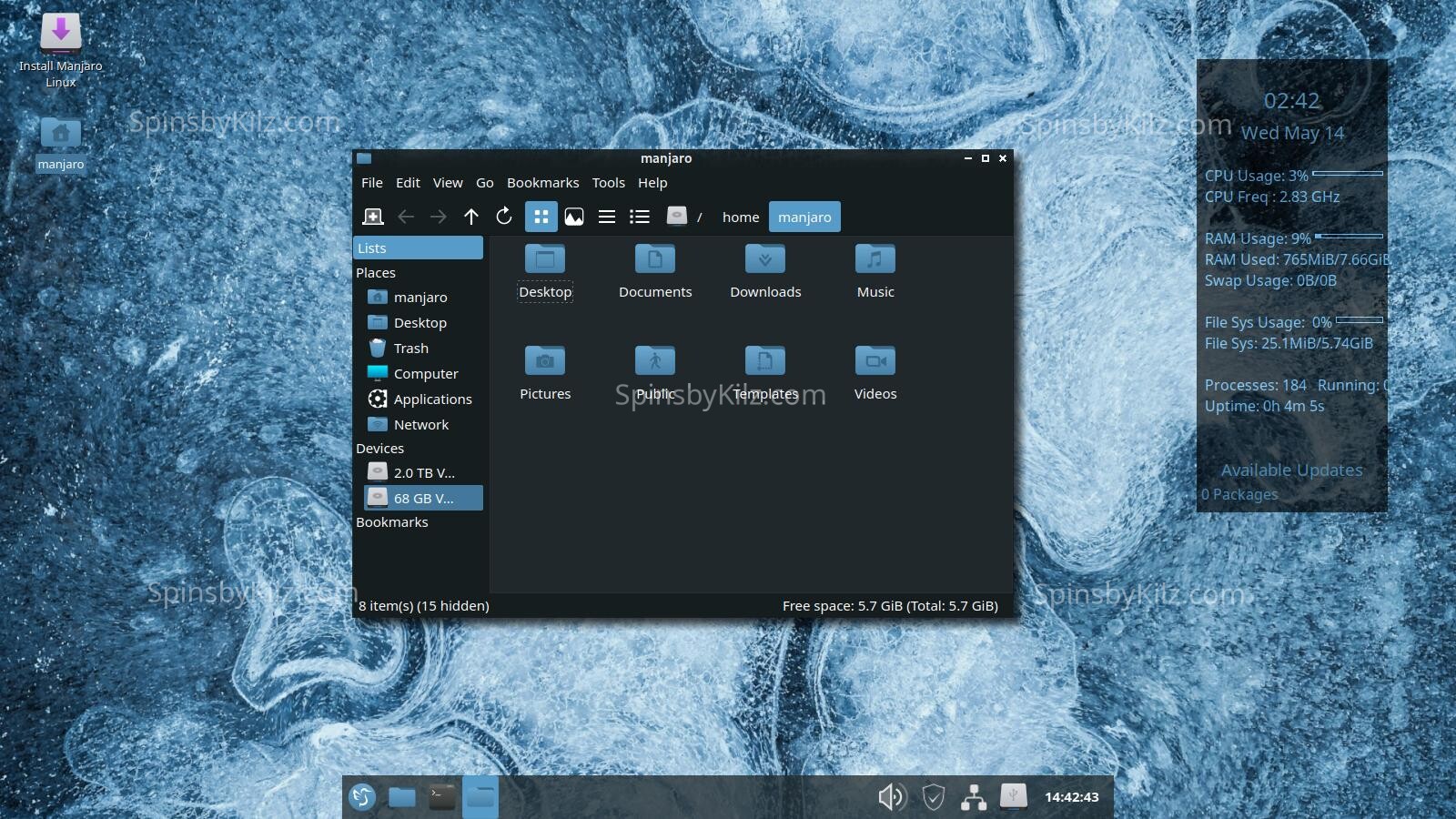Go up to parent folder

coord(471,217)
